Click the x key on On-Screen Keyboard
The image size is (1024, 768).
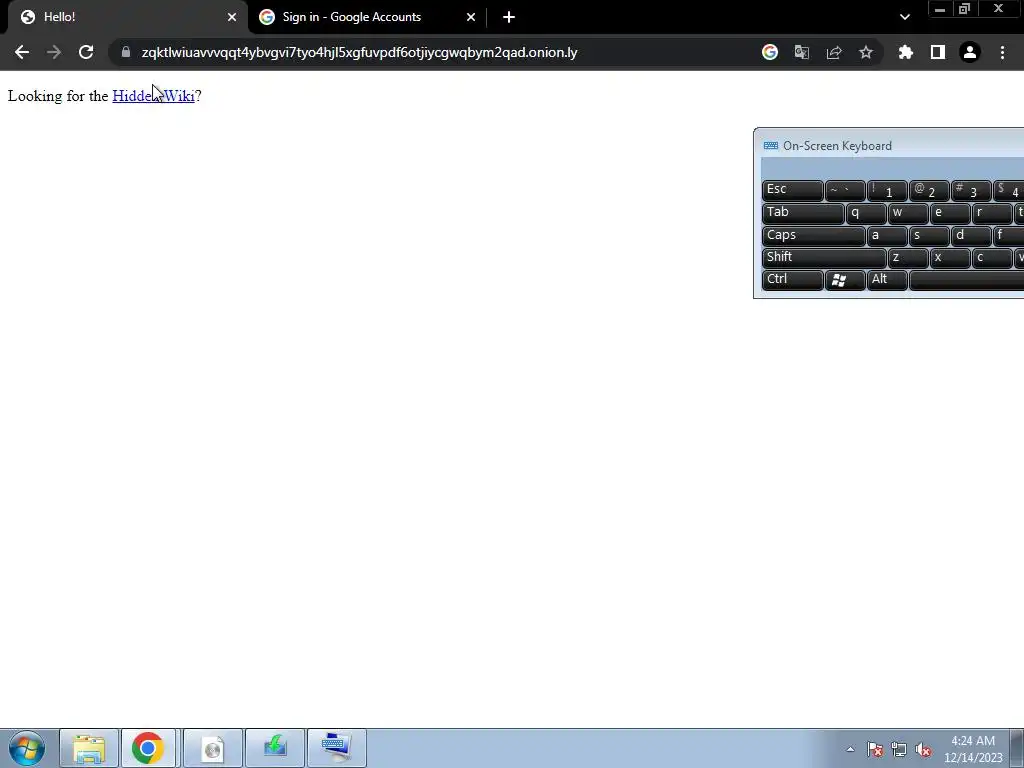949,258
